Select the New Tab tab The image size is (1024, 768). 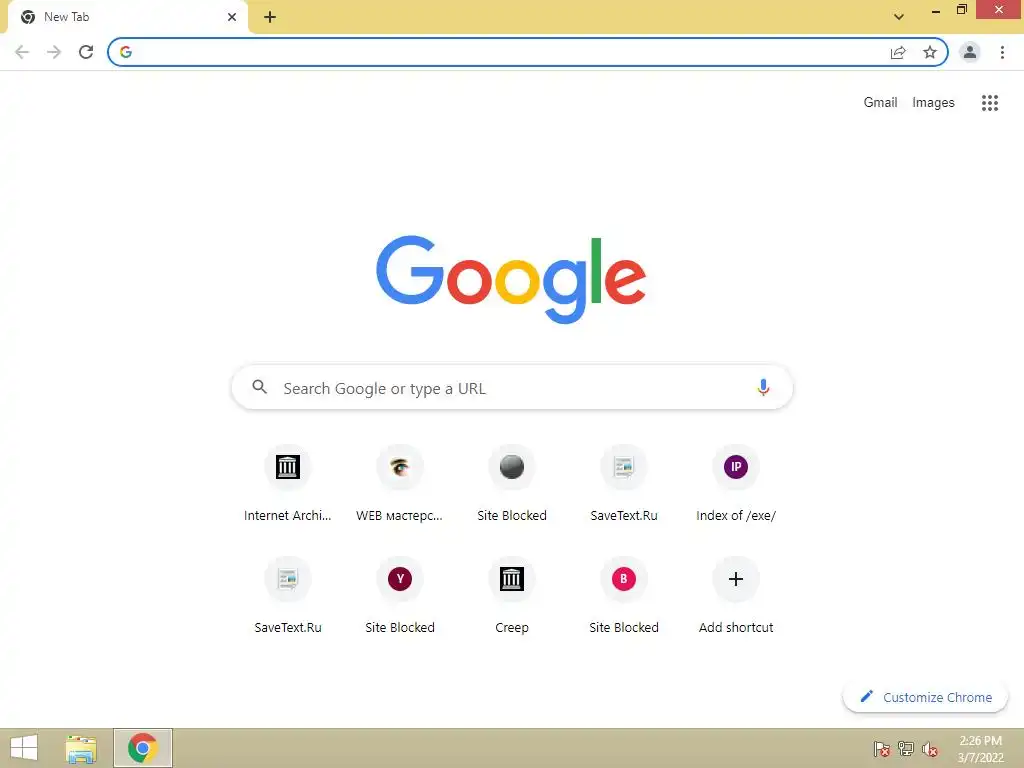pos(127,17)
